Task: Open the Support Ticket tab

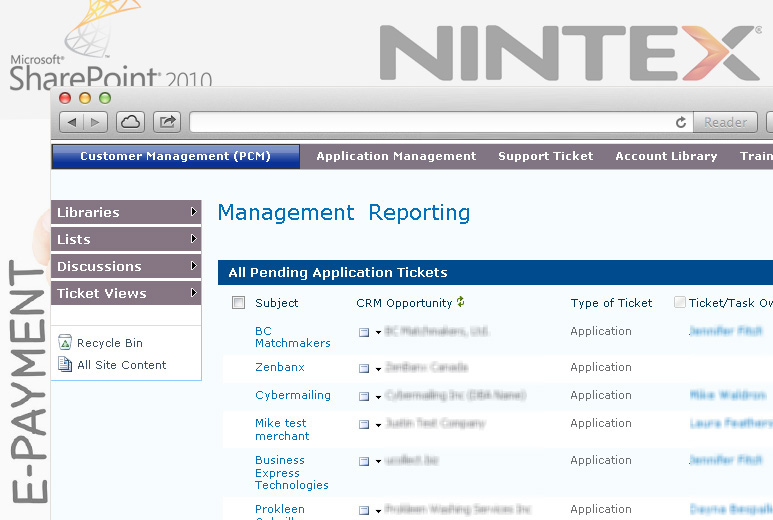Action: tap(545, 156)
